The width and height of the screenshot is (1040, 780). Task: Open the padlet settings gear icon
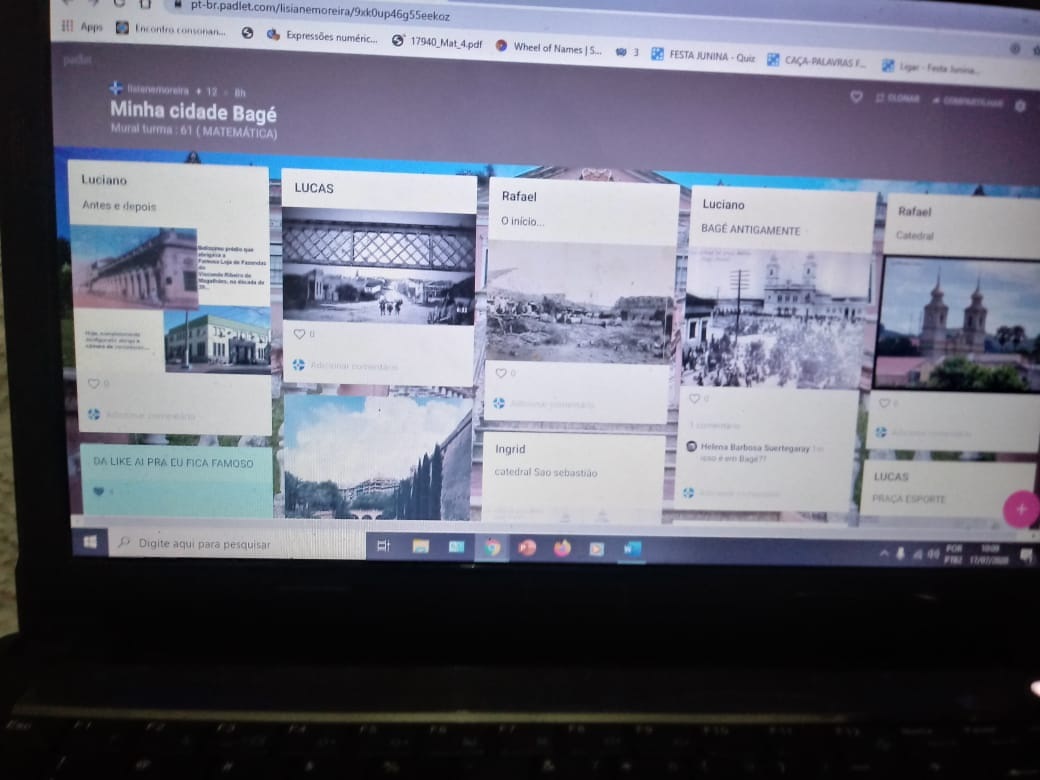click(1020, 105)
